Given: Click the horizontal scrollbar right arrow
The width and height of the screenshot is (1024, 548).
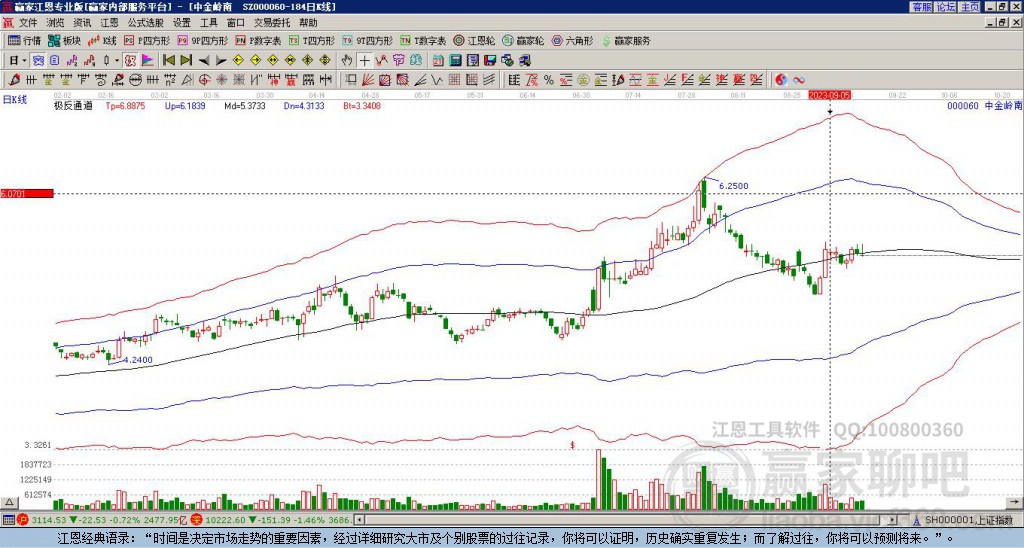Looking at the screenshot, I should pos(893,520).
